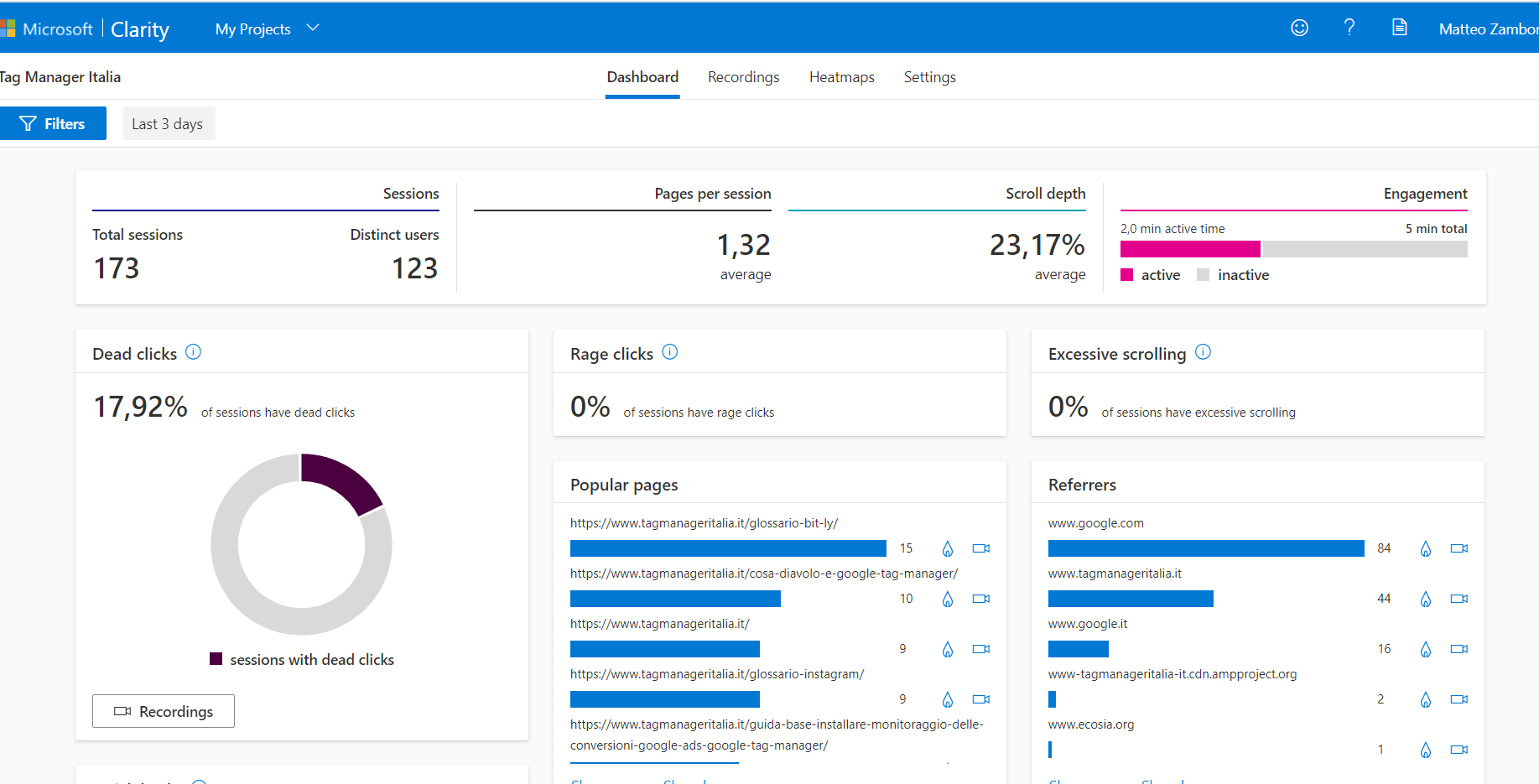Screen dimensions: 1539x784
Task: Open recordings for cosa-diavolo-e-google-tag-manager page
Action: point(981,599)
